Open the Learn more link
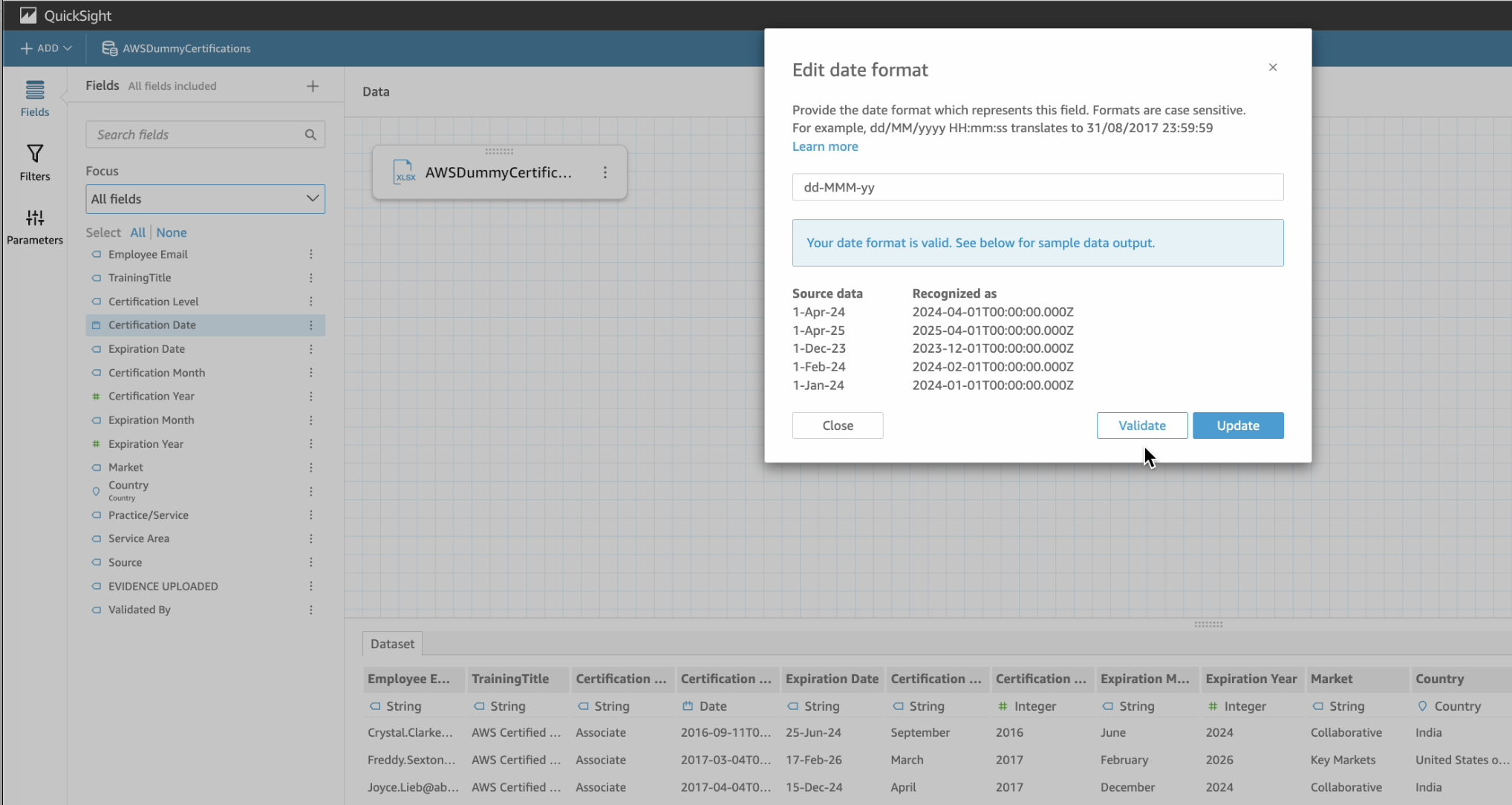This screenshot has height=805, width=1512. coord(824,146)
